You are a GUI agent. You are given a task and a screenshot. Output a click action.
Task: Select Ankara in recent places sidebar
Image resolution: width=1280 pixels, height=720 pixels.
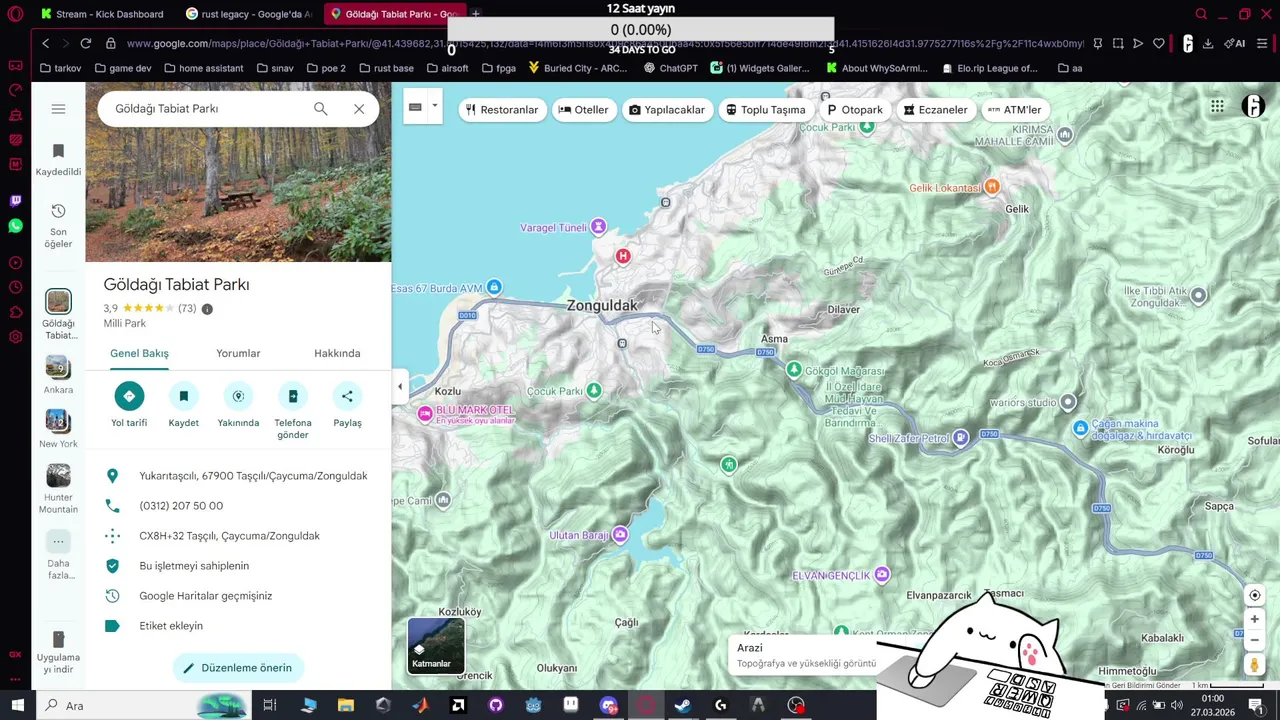[x=58, y=375]
